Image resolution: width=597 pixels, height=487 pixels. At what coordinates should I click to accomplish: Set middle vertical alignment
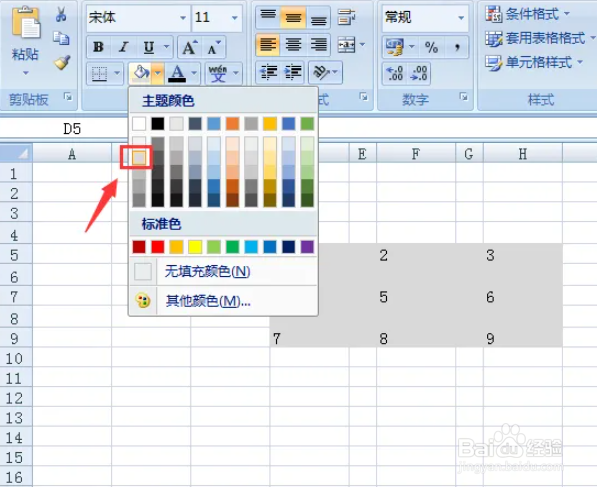tap(293, 18)
